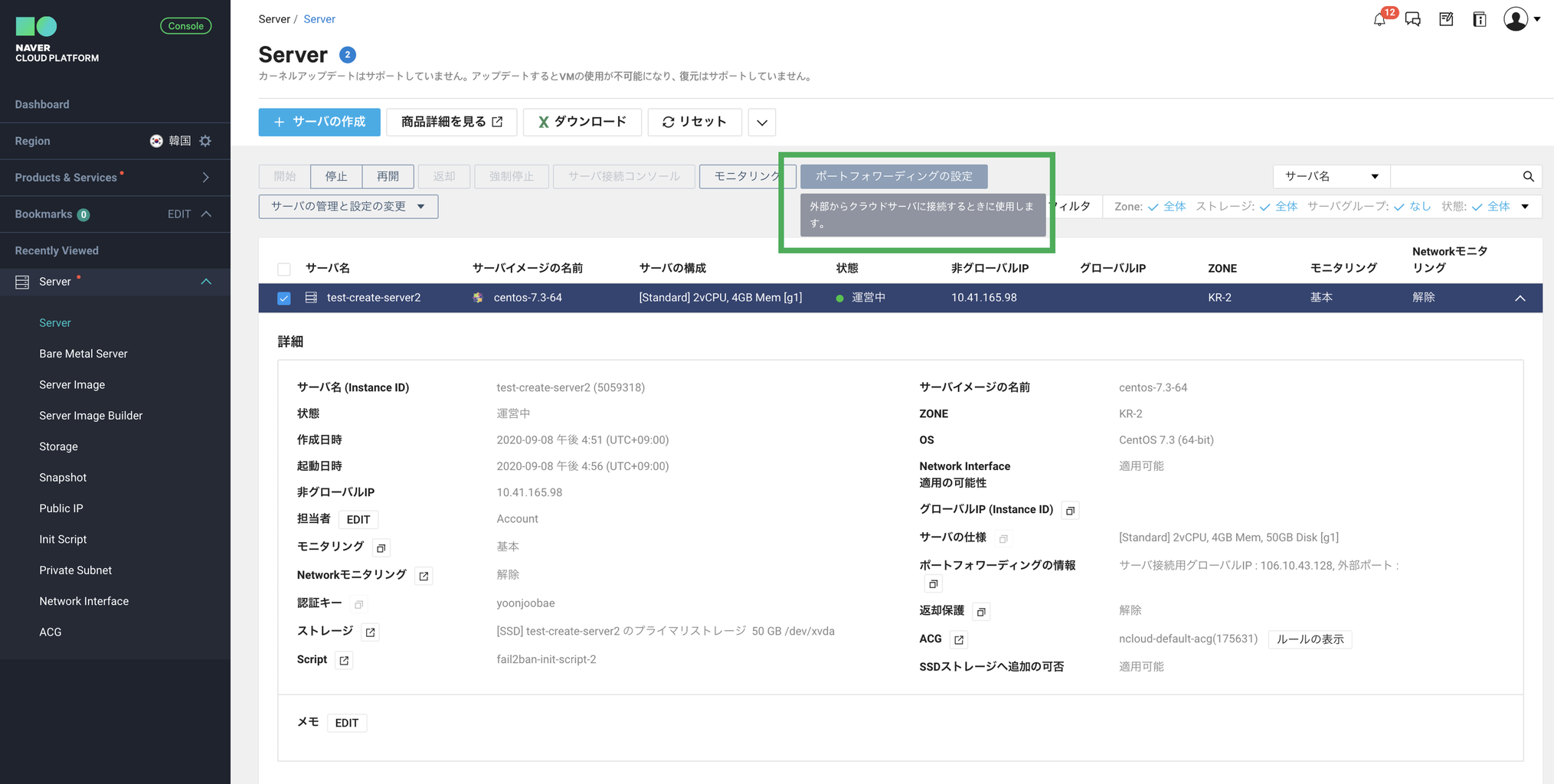Toggle the select-all checkbox in the table header

click(x=284, y=269)
